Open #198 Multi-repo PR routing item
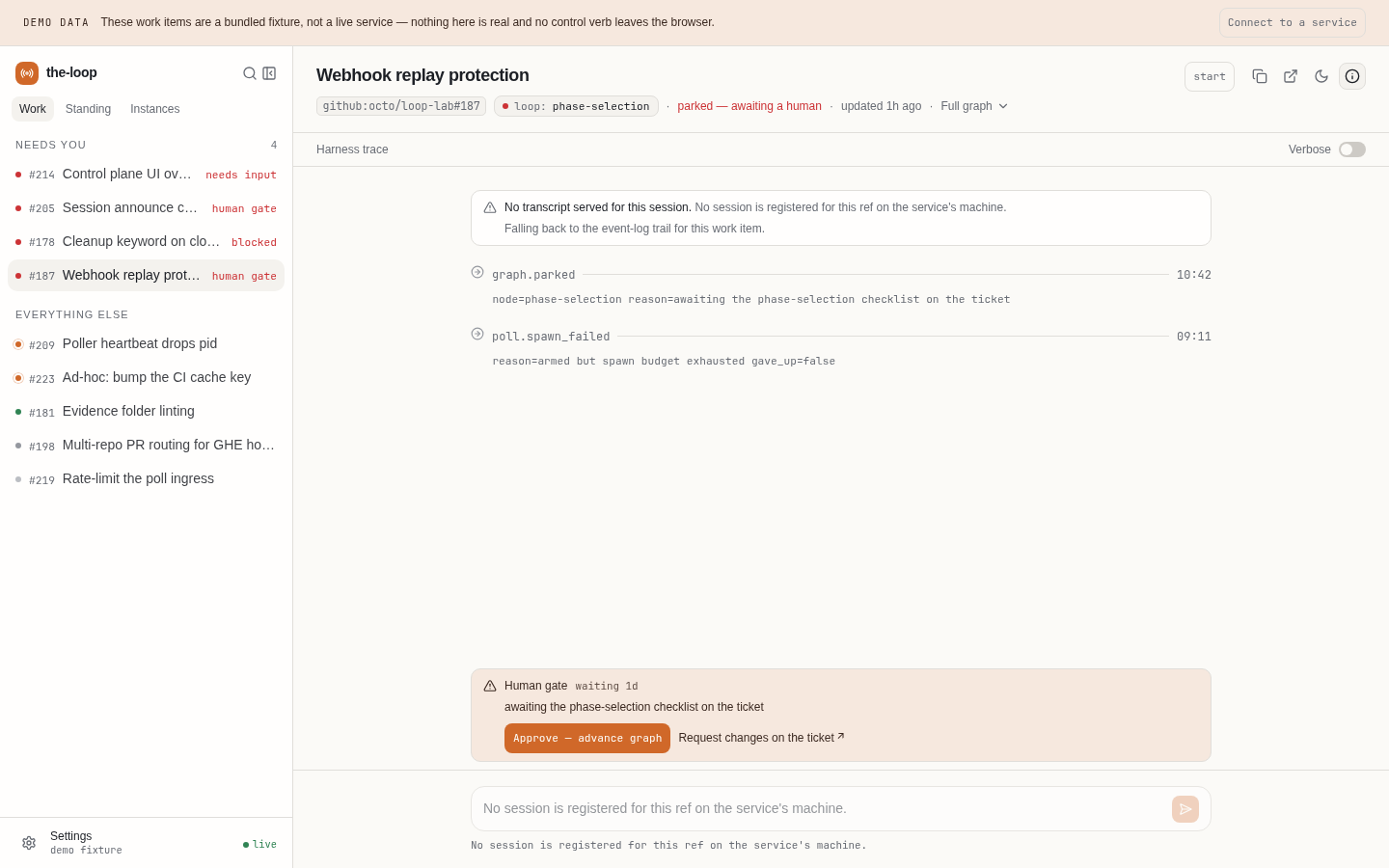 [146, 446]
